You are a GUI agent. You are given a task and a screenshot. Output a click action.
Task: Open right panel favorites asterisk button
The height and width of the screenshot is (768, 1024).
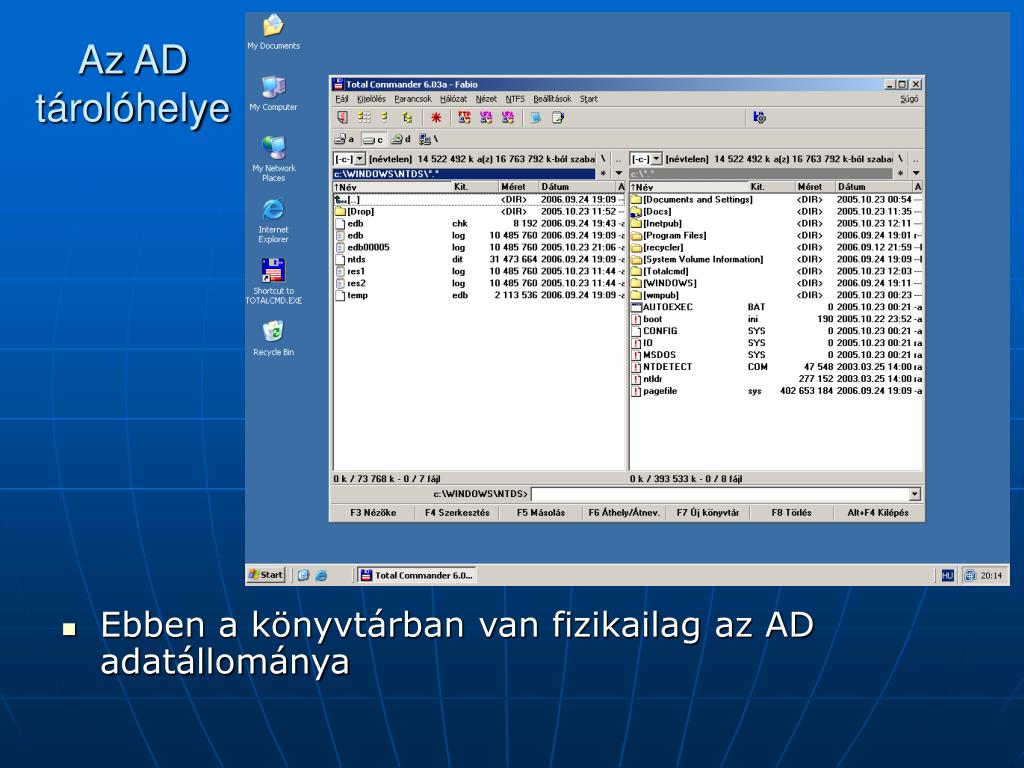pos(900,173)
